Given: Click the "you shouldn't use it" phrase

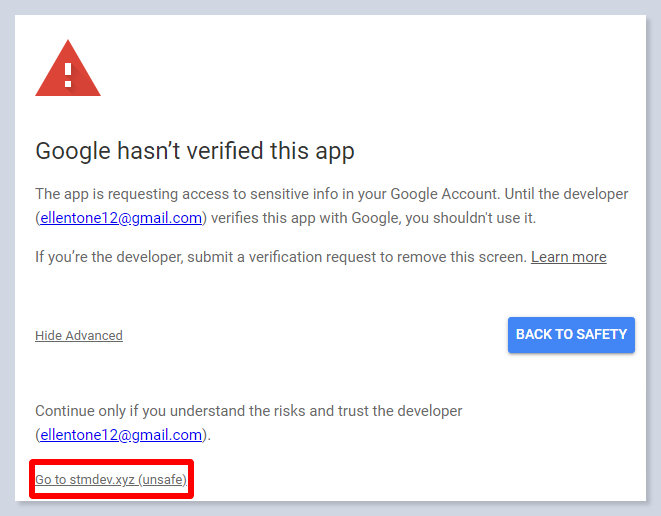Looking at the screenshot, I should 472,217.
